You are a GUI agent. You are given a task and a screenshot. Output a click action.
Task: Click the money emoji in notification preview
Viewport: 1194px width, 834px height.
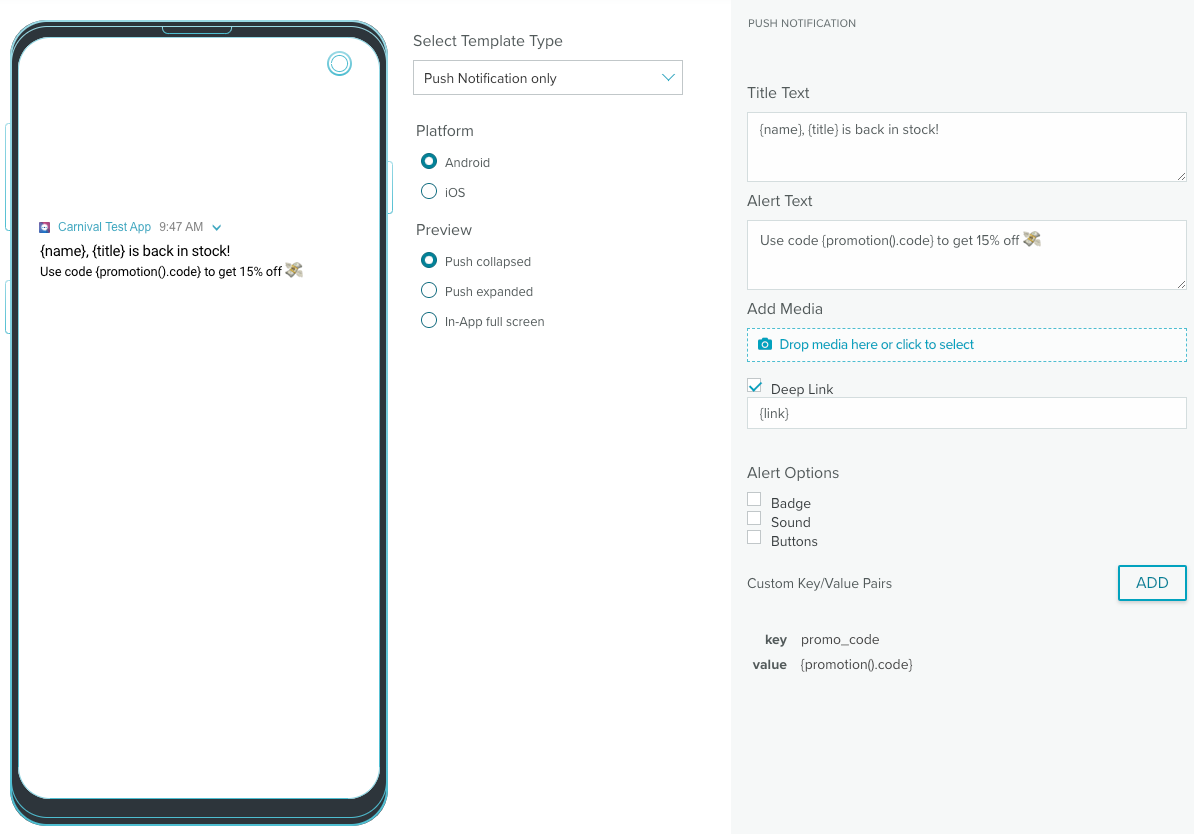(x=294, y=270)
